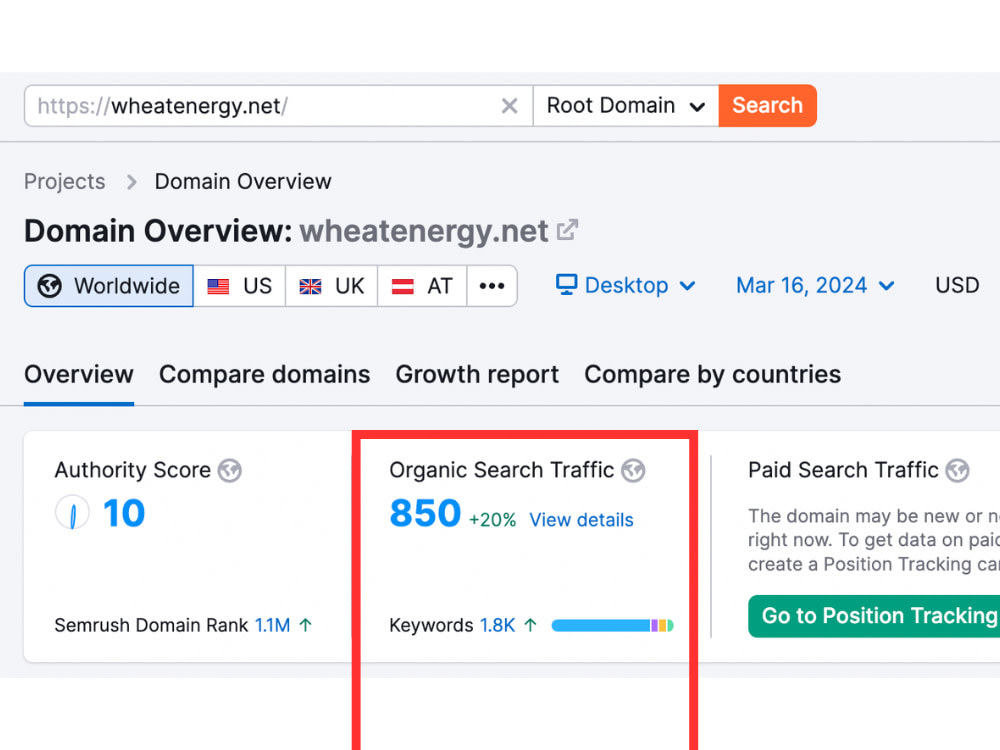Click the US flag icon
1000x750 pixels.
click(218, 286)
